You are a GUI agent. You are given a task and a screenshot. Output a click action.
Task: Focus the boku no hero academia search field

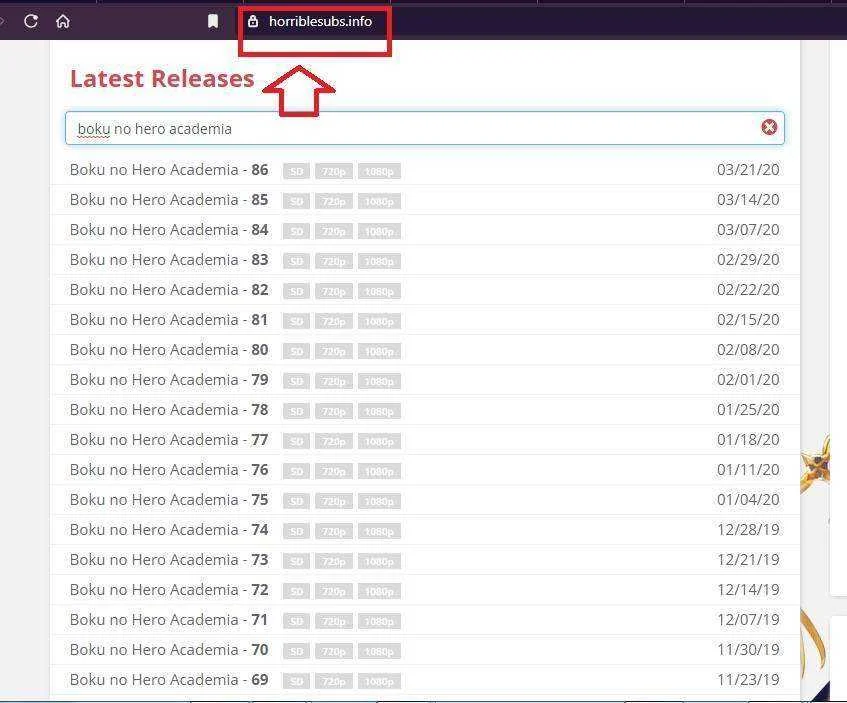pyautogui.click(x=425, y=129)
